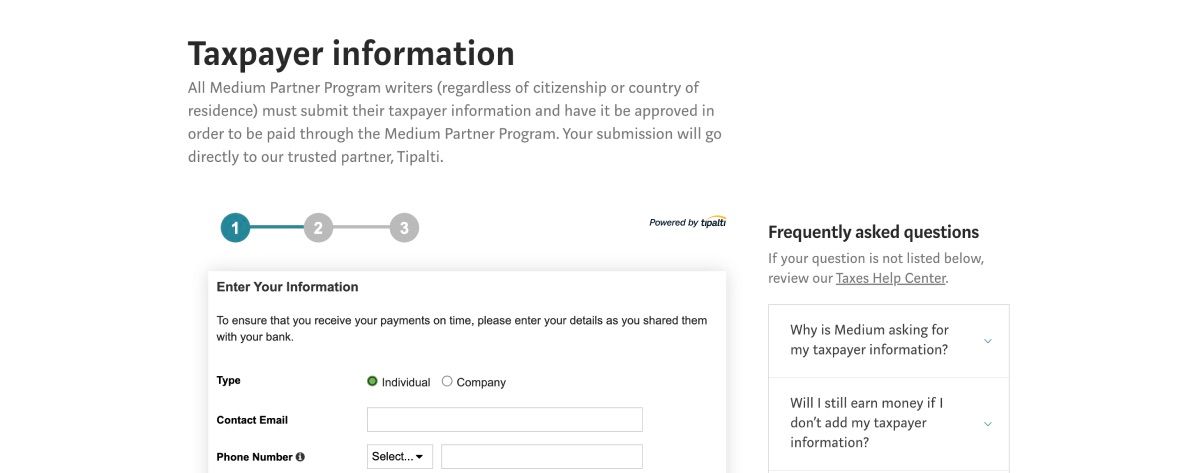Click the 'Frequently asked questions' heading
The image size is (1200, 473).
(873, 232)
